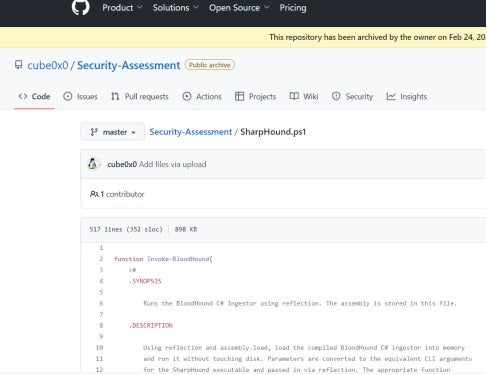Click the '.SYNOPSIS' code line
Viewport: 487px width, 375px height.
click(145, 281)
